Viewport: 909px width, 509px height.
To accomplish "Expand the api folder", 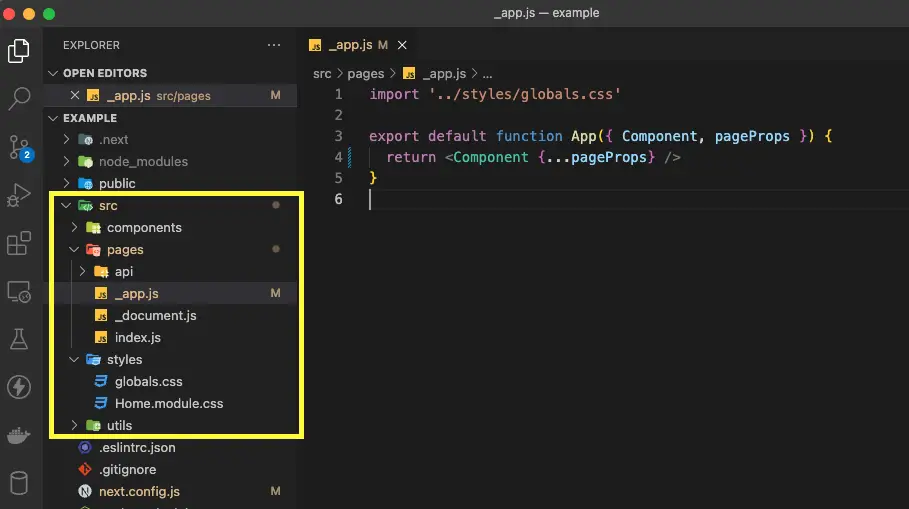I will coord(83,272).
